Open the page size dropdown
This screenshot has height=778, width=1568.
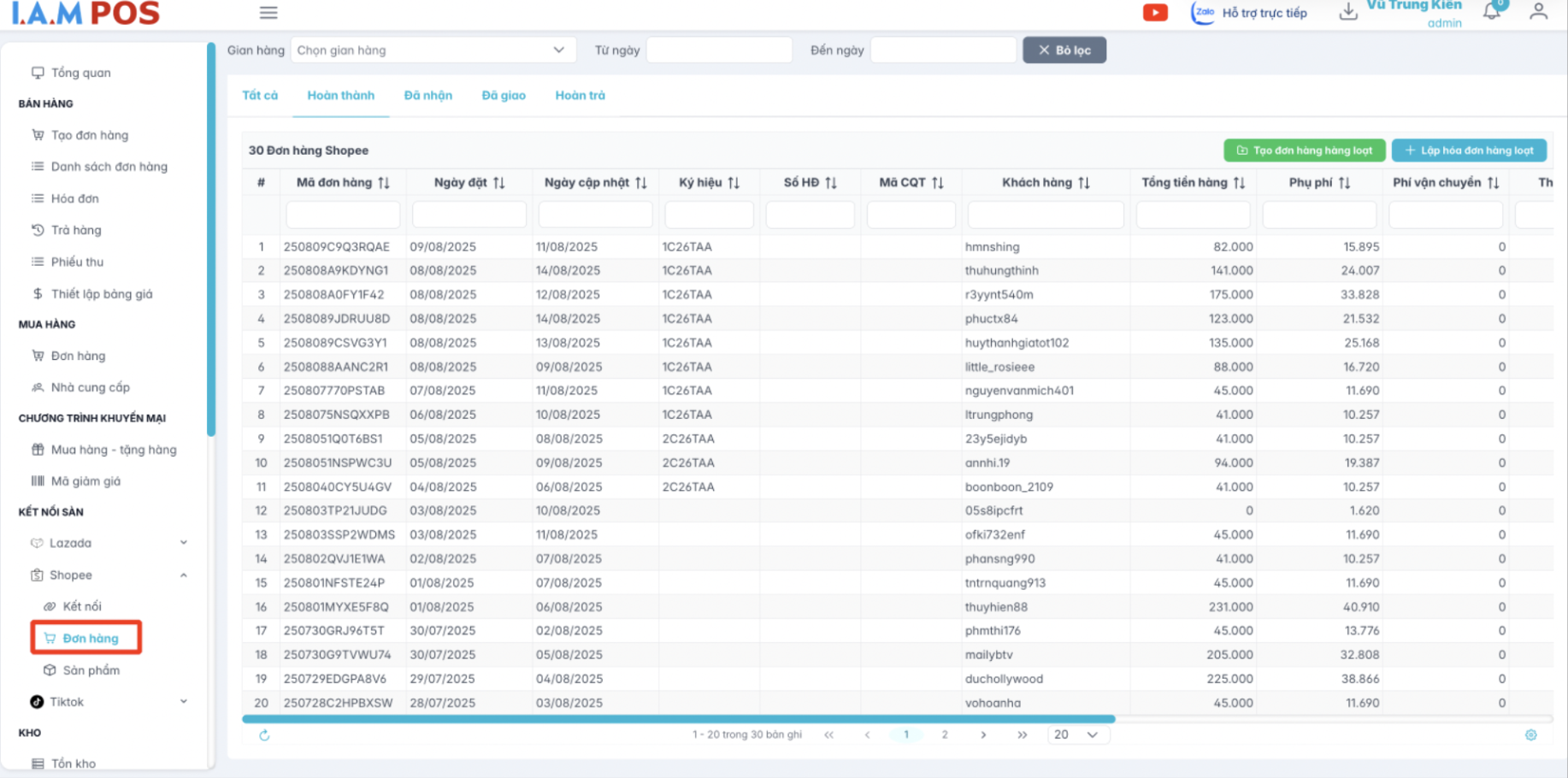pos(1077,735)
